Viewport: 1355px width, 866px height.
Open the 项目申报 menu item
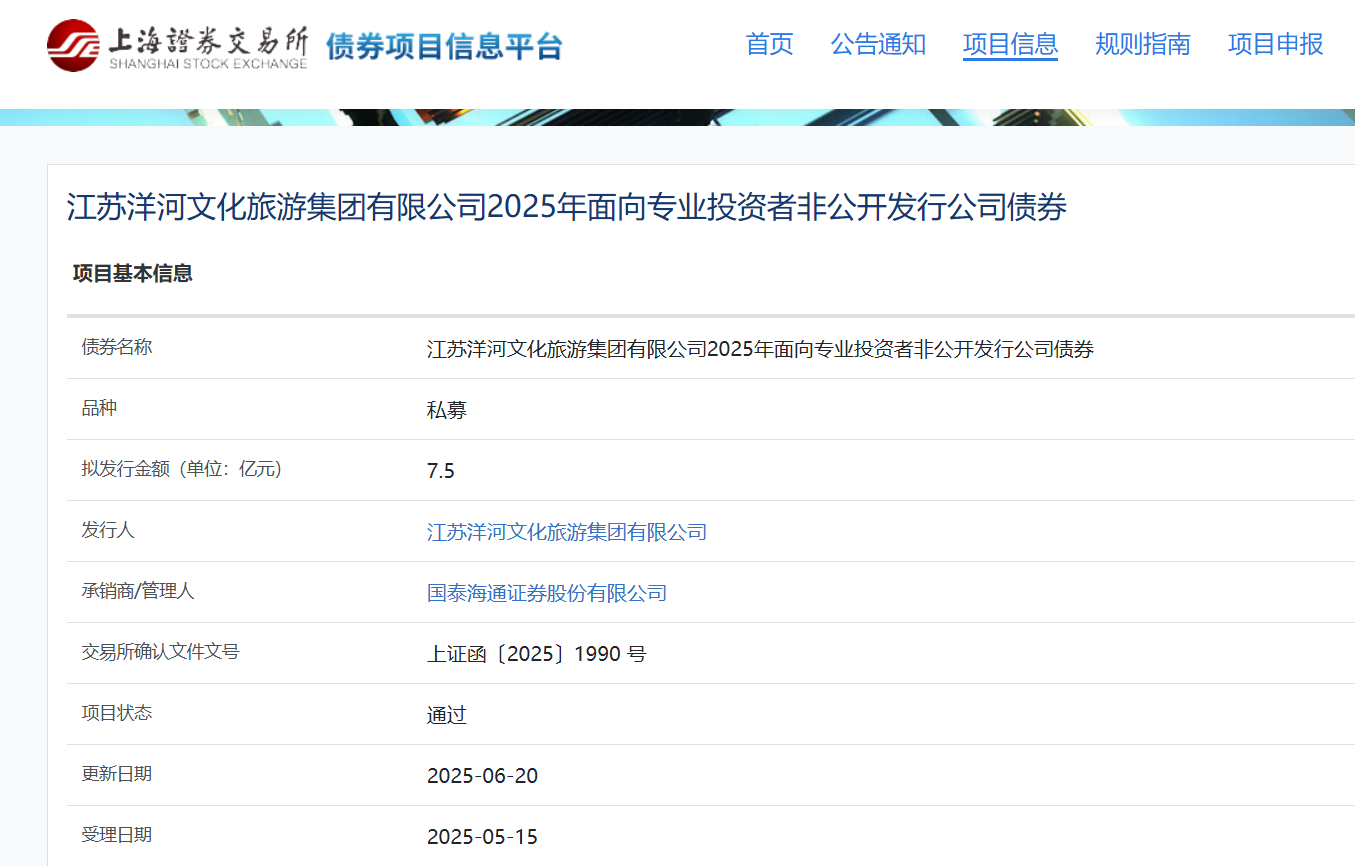click(1275, 44)
